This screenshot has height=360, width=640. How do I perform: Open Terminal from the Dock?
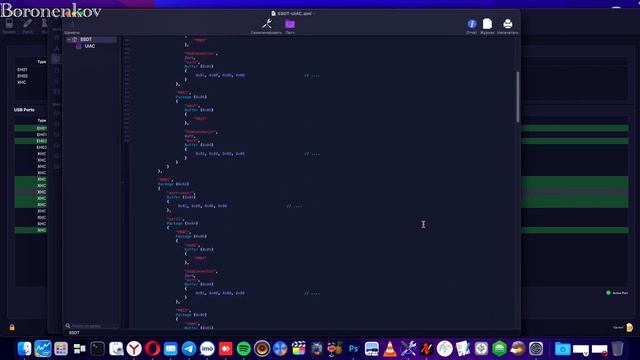tap(98, 349)
